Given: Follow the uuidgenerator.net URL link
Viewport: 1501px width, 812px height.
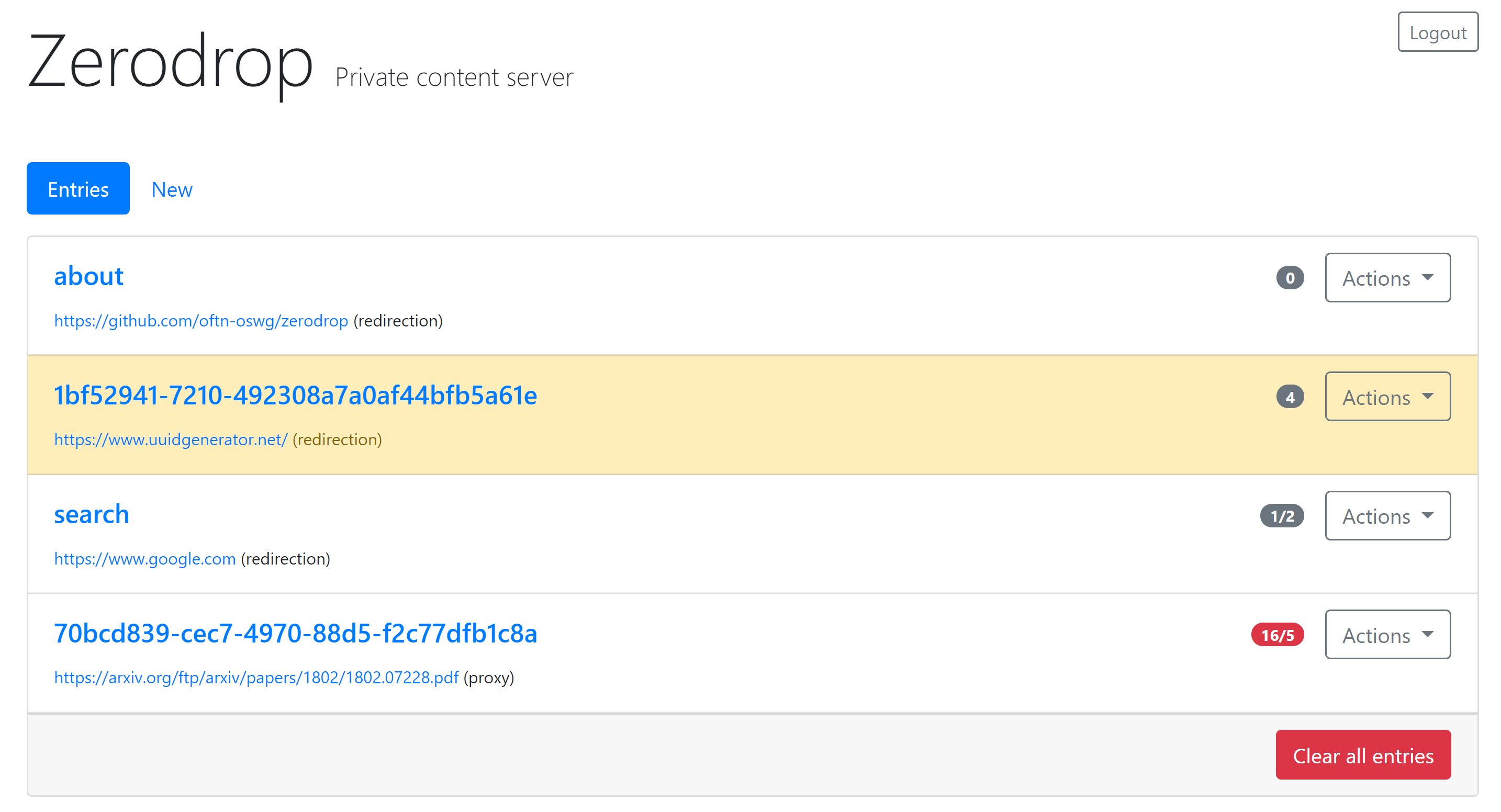Looking at the screenshot, I should [171, 440].
